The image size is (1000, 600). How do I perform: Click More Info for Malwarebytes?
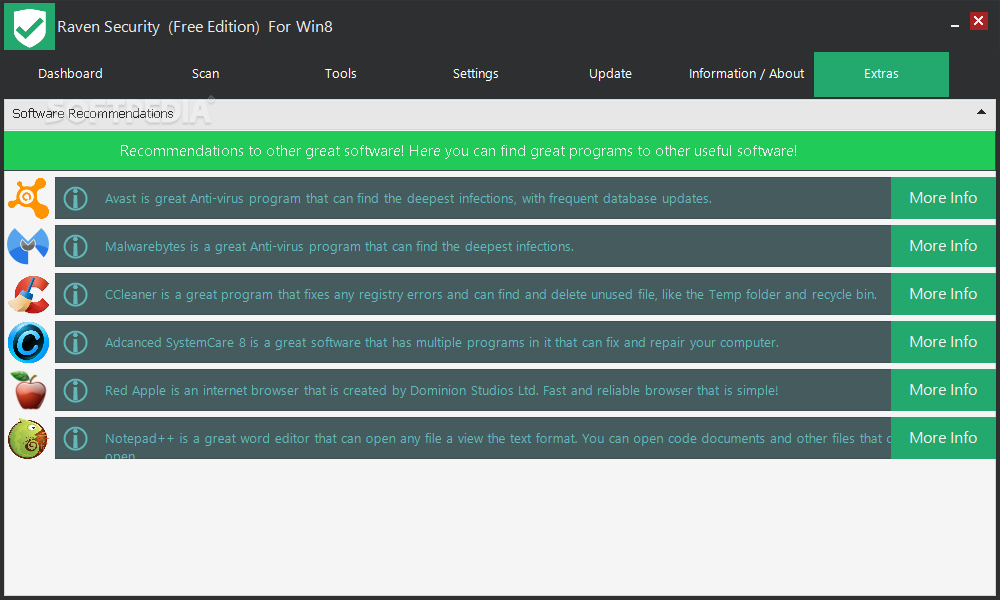(x=943, y=246)
